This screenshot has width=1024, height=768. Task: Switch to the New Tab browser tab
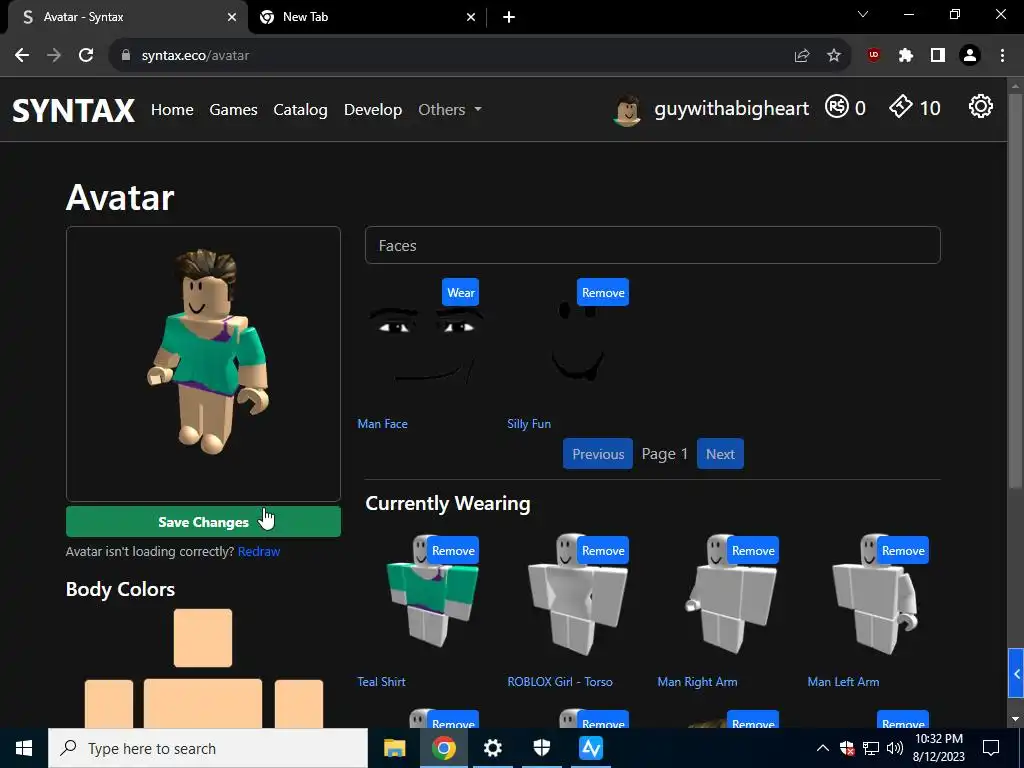[x=367, y=17]
